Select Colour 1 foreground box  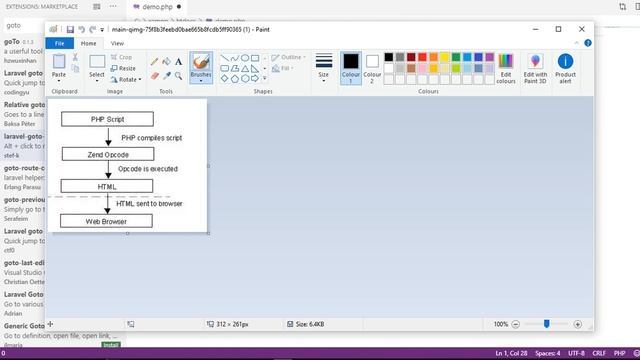click(x=351, y=68)
